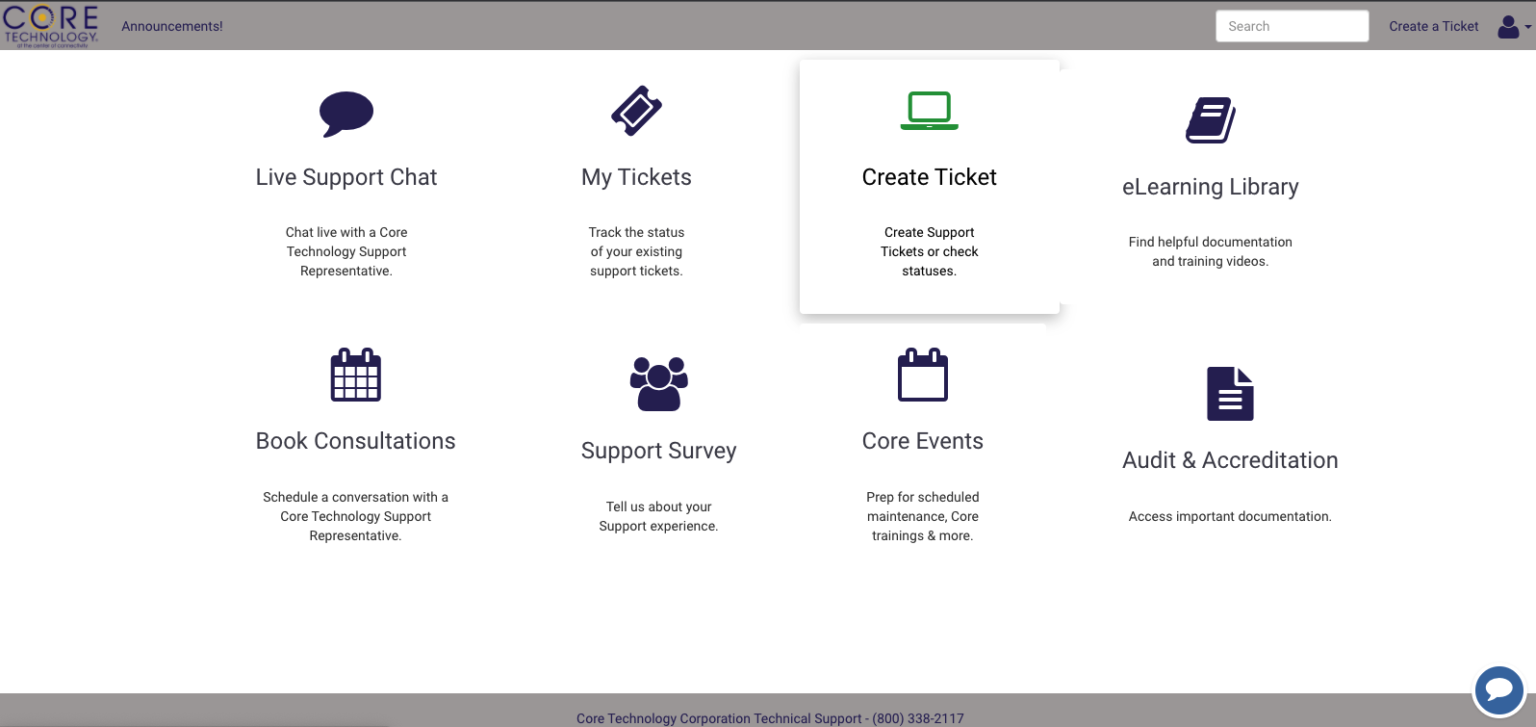
Task: Launch the chat widget bubble in bottom corner
Action: click(x=1499, y=690)
